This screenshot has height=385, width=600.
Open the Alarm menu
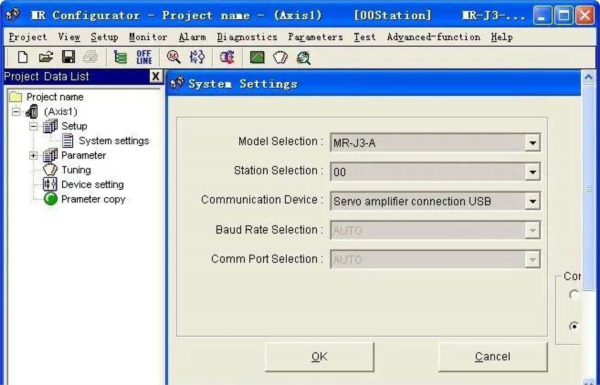(x=192, y=37)
